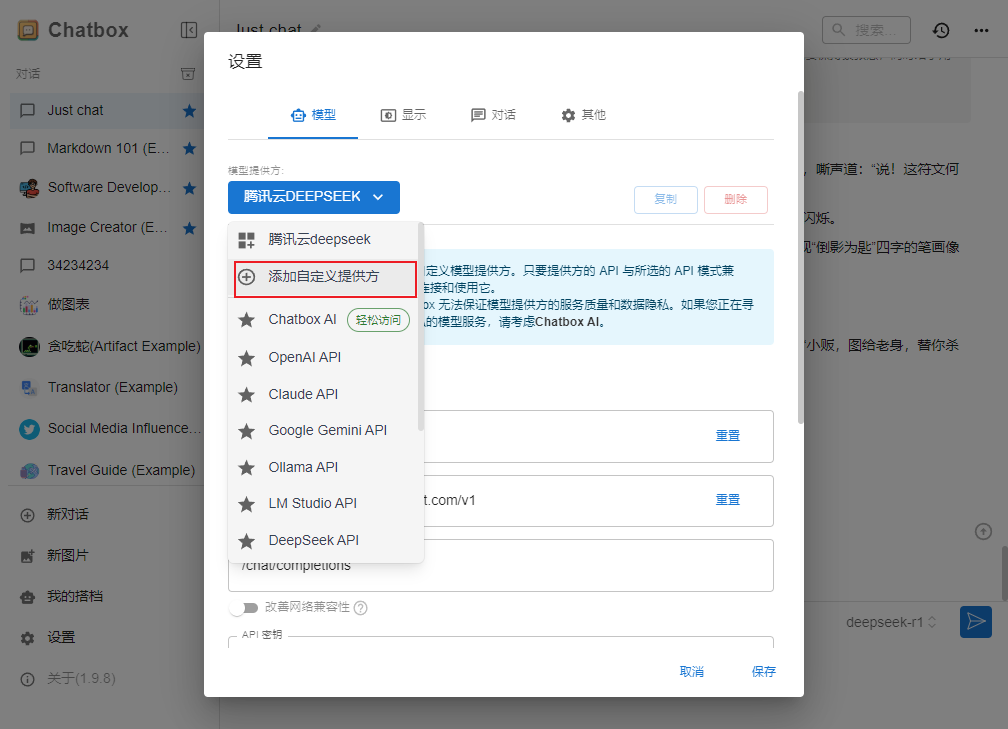The image size is (1008, 729).
Task: Click the 贪吃蛇 artifact avatar icon
Action: pos(29,346)
